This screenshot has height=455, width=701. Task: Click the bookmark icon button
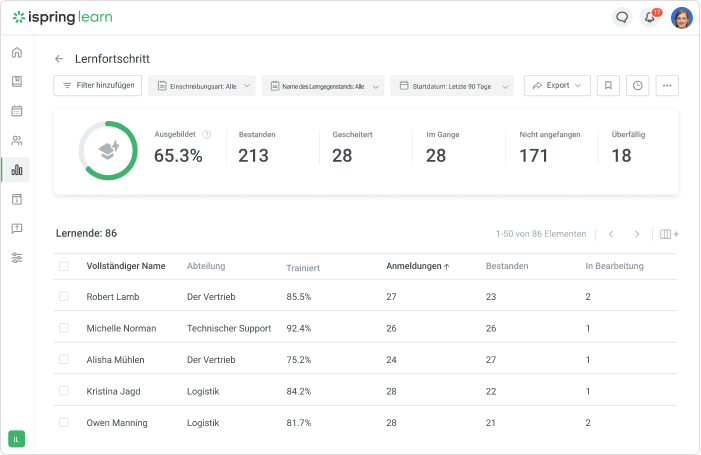[x=608, y=85]
